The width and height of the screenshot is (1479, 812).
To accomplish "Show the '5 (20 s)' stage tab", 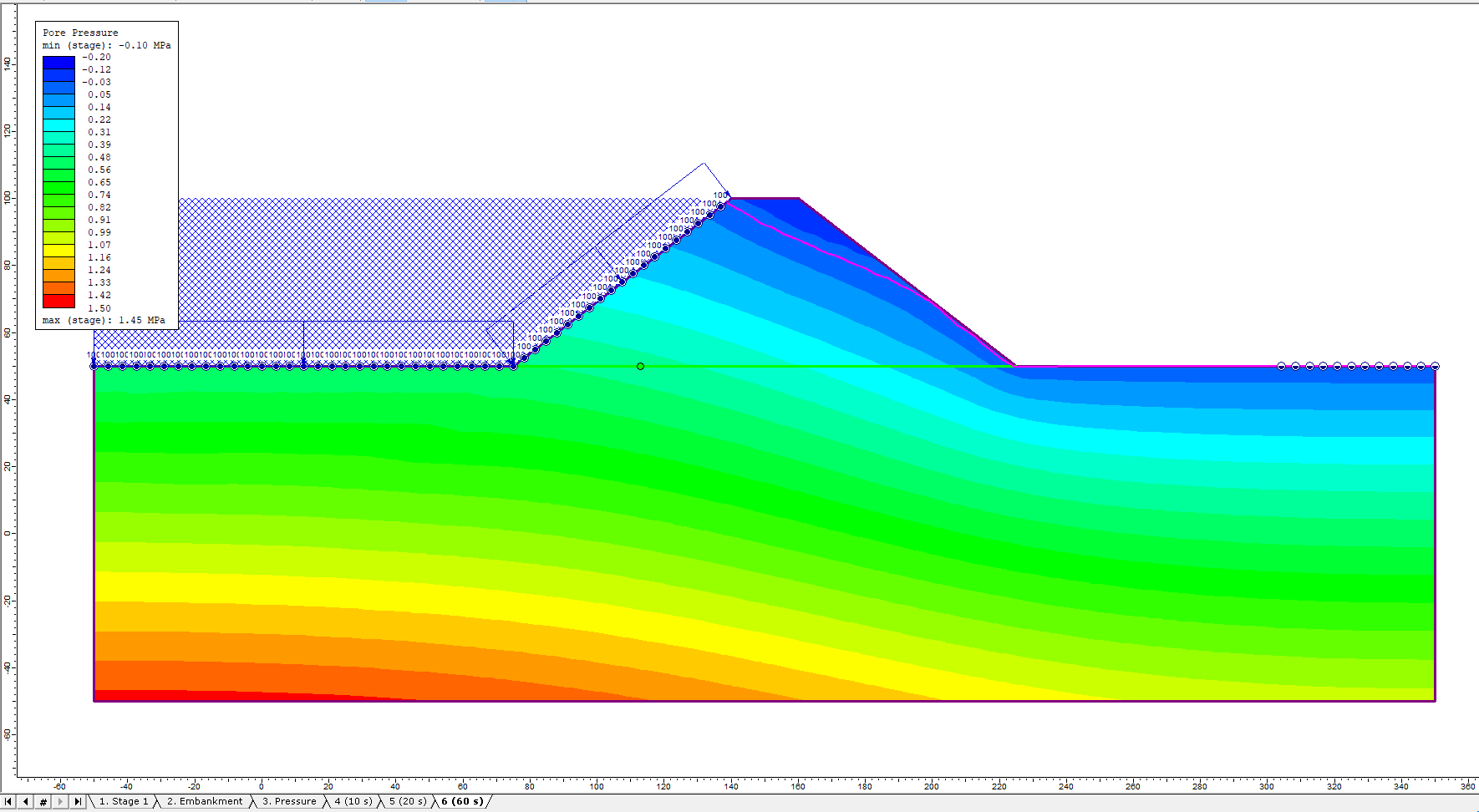I will point(407,801).
